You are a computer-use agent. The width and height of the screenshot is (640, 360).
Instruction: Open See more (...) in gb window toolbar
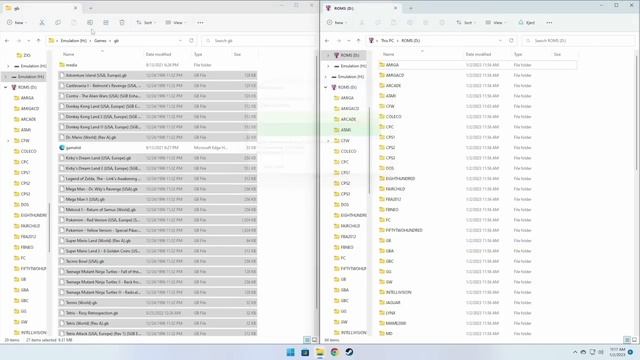pyautogui.click(x=200, y=23)
